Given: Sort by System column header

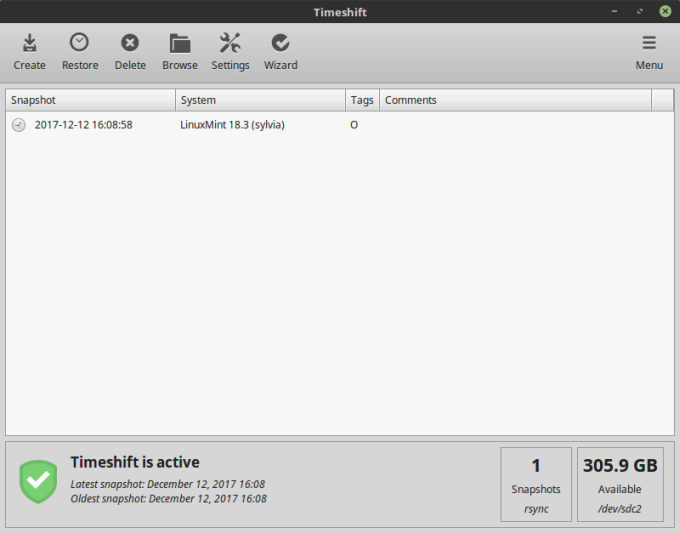Looking at the screenshot, I should tap(260, 100).
